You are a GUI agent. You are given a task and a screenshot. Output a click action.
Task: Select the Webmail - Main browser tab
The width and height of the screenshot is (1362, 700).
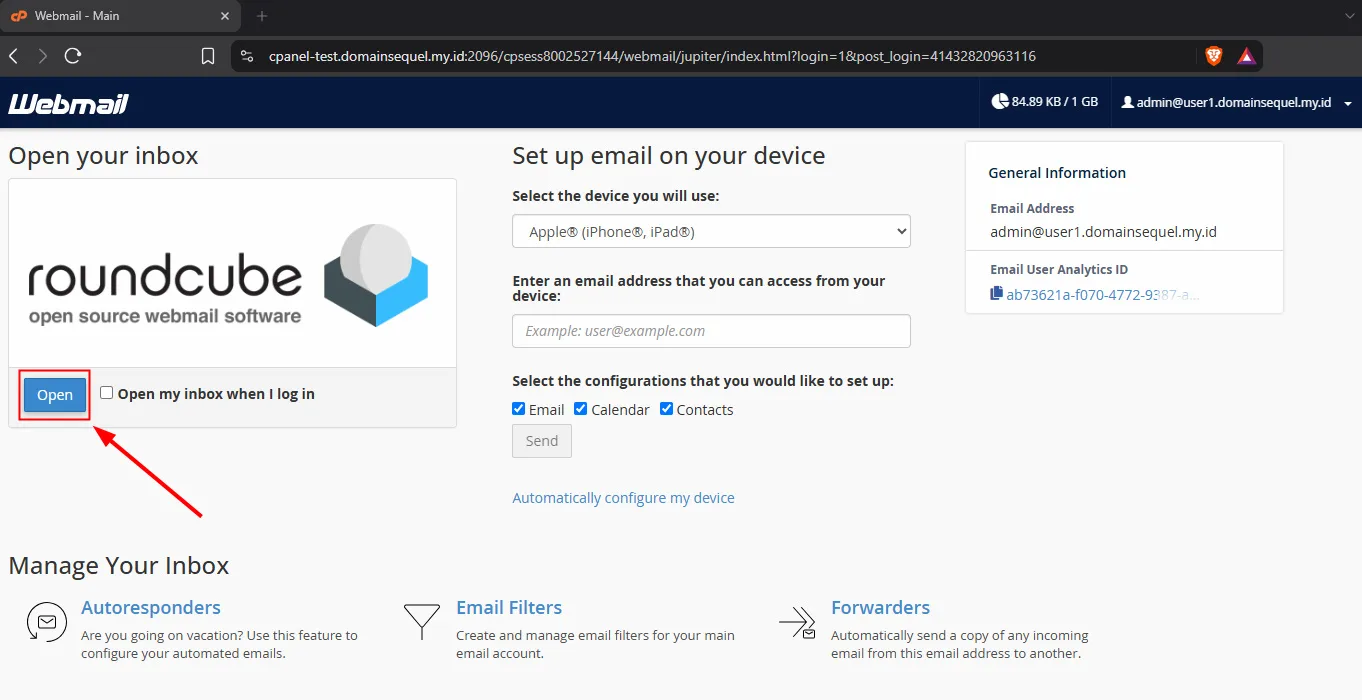click(120, 16)
